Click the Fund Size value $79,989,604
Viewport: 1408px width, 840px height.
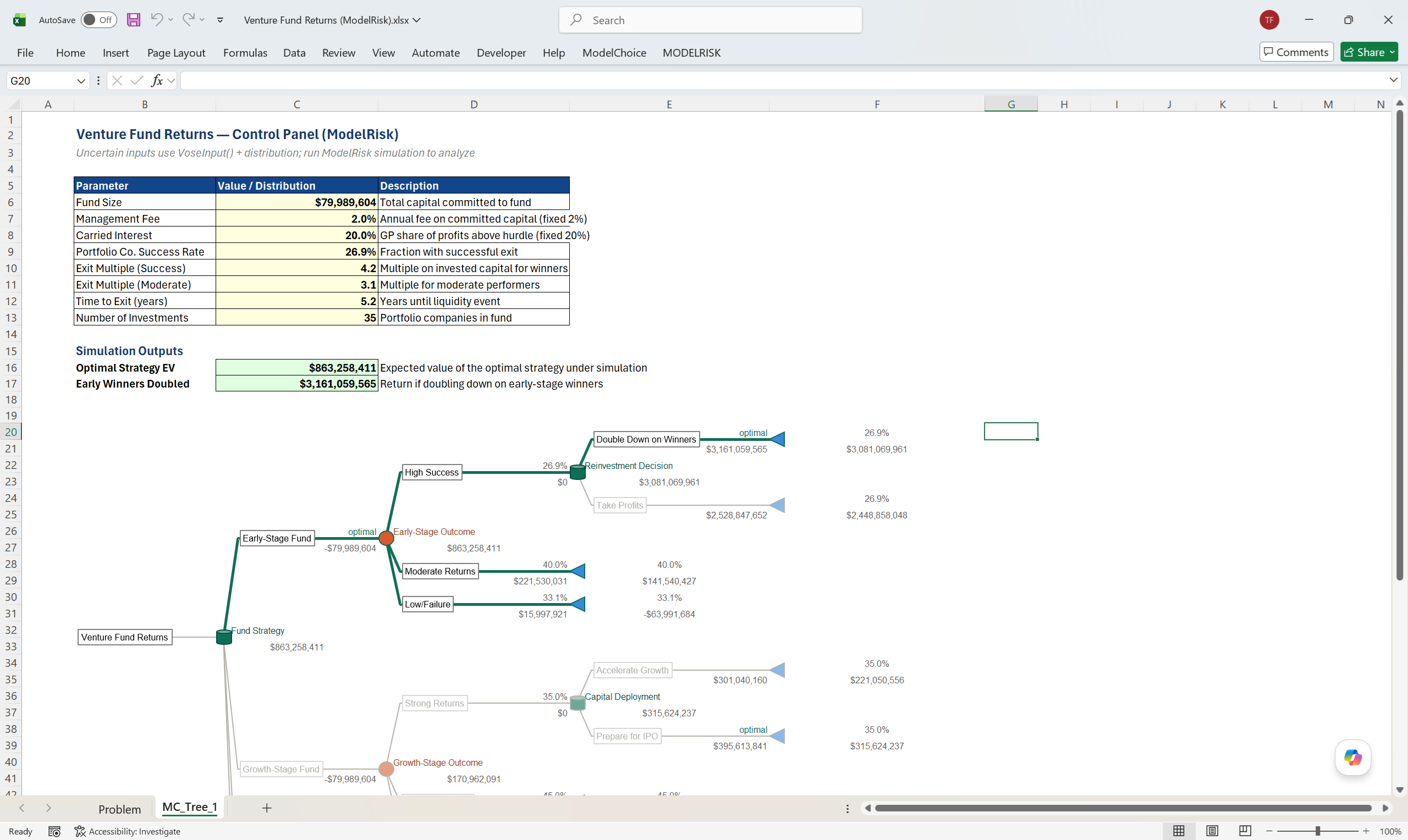pyautogui.click(x=296, y=202)
